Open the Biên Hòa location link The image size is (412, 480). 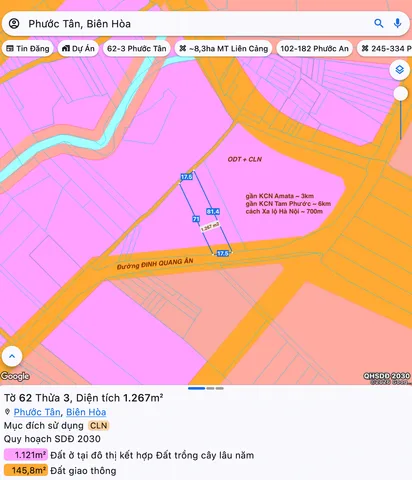[x=86, y=412]
